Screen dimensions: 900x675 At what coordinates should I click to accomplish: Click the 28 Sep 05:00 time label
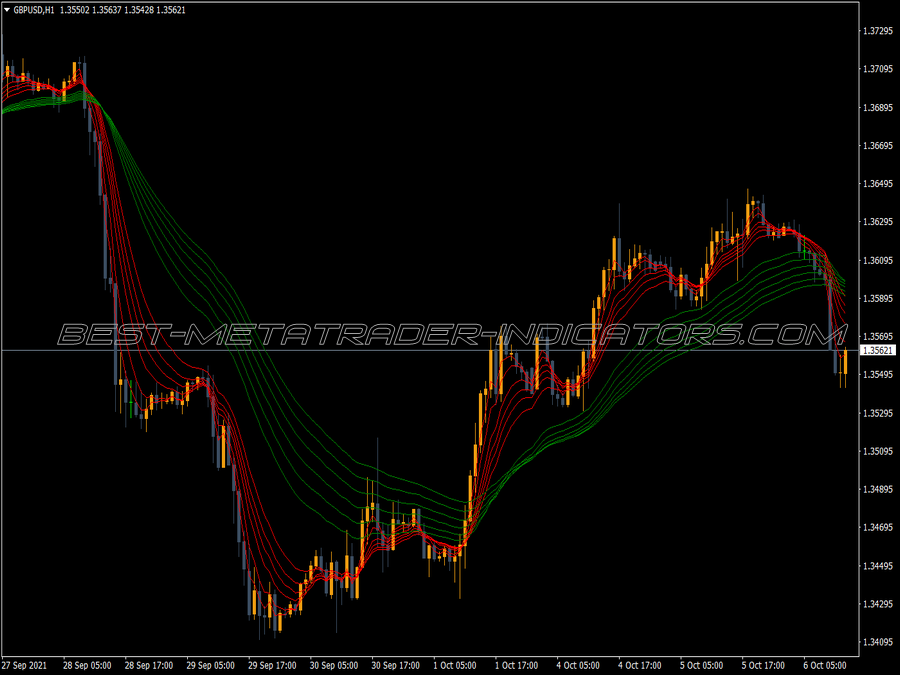87,665
